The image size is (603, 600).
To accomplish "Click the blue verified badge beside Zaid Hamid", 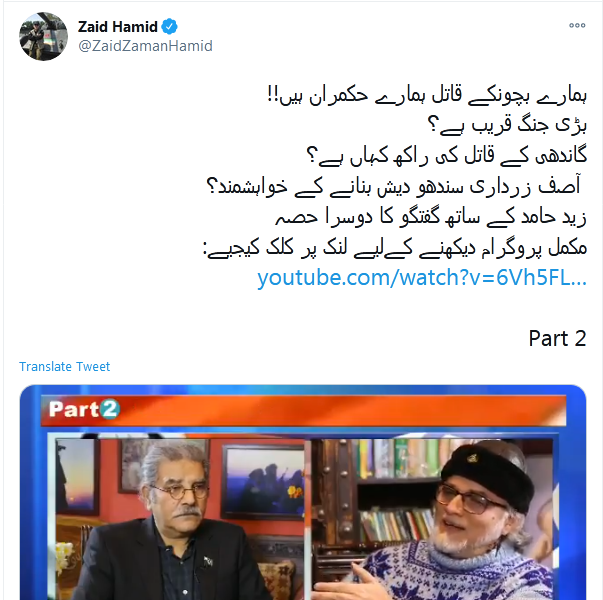I will (169, 27).
